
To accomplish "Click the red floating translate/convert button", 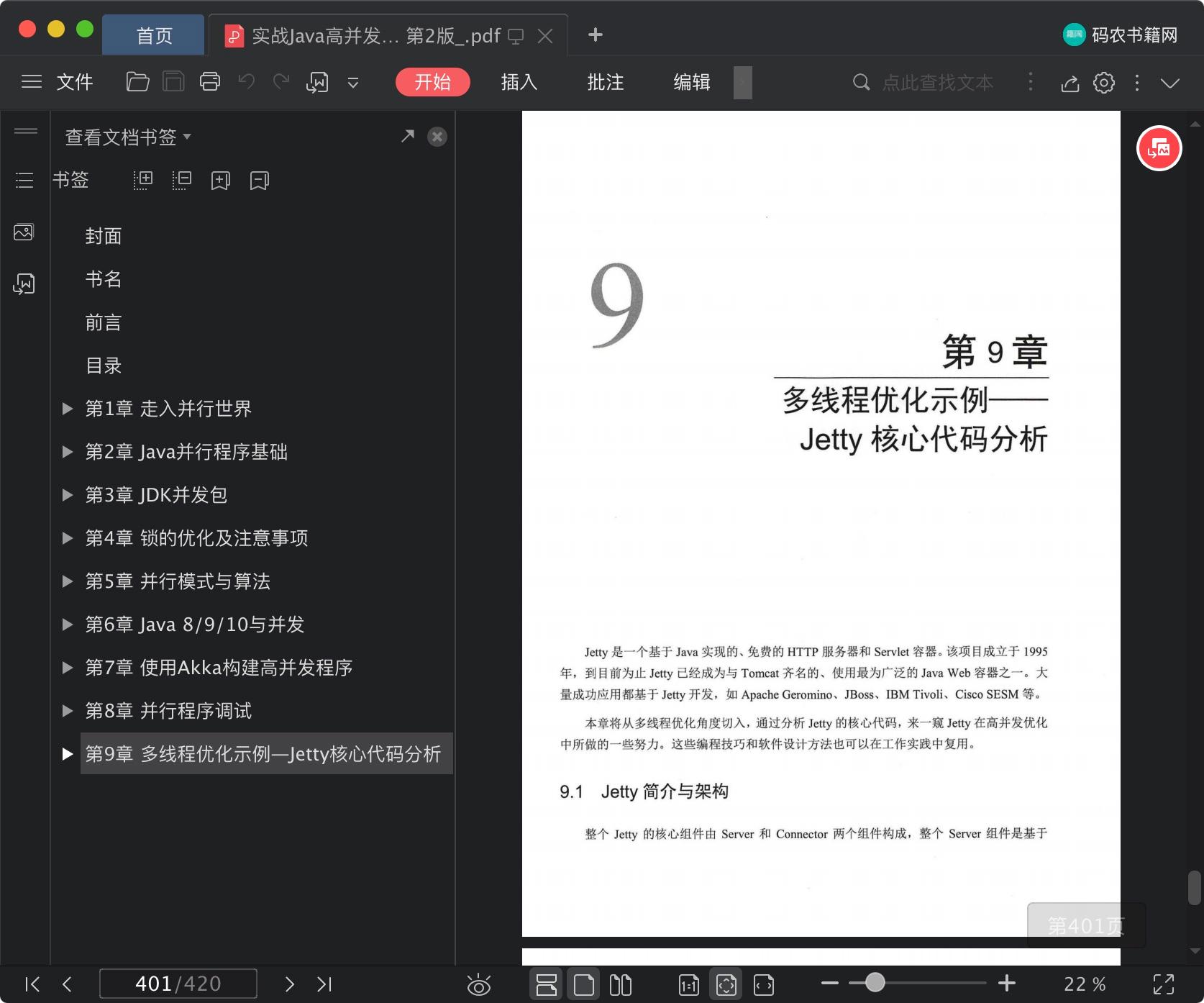I will tap(1159, 148).
